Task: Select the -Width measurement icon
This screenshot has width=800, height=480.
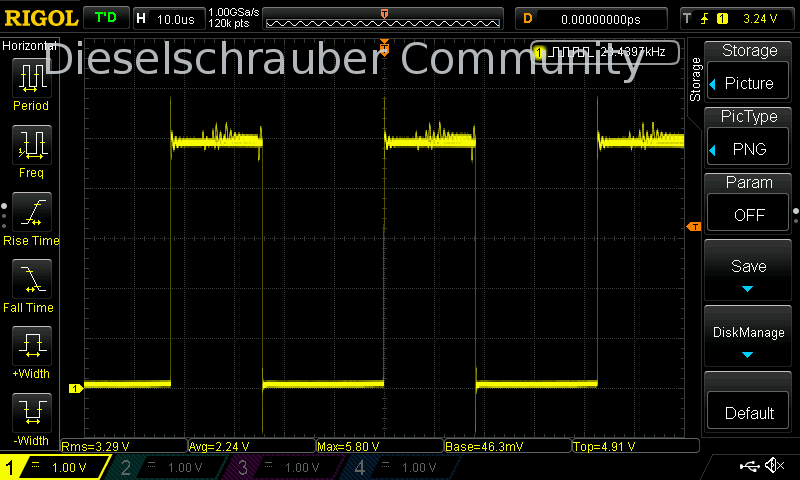Action: [32, 412]
